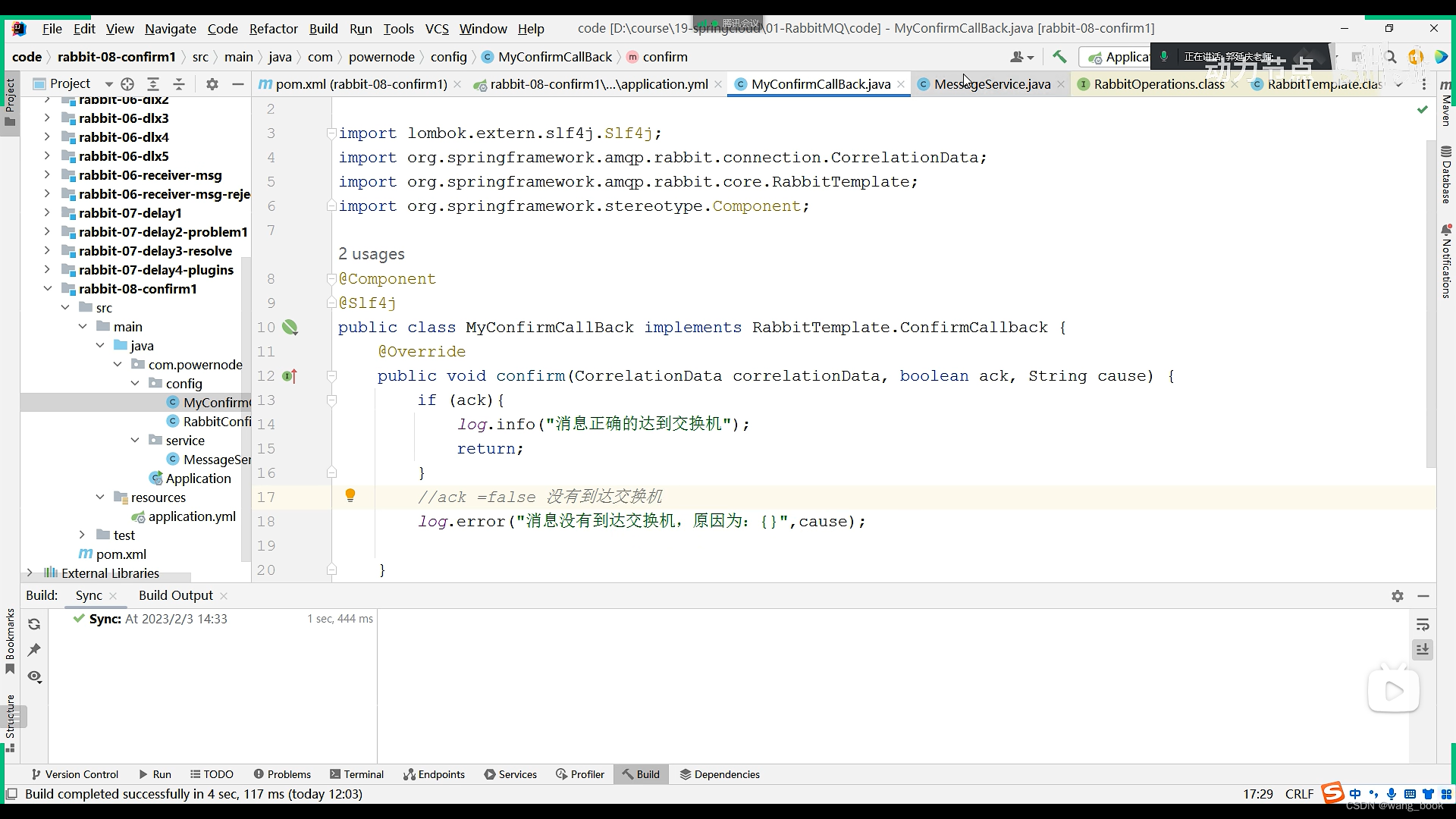The width and height of the screenshot is (1456, 819).
Task: Click the build hammer icon in toolbar
Action: (1059, 57)
